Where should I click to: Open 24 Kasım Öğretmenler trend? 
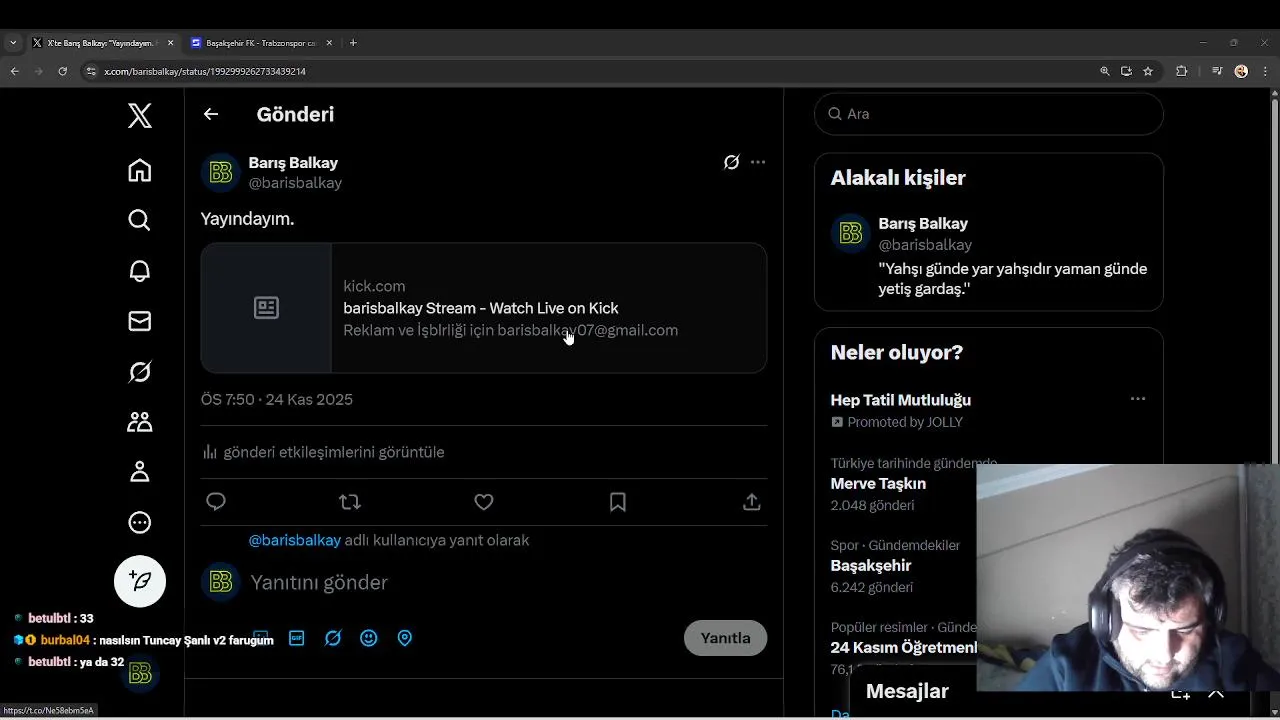coord(903,648)
